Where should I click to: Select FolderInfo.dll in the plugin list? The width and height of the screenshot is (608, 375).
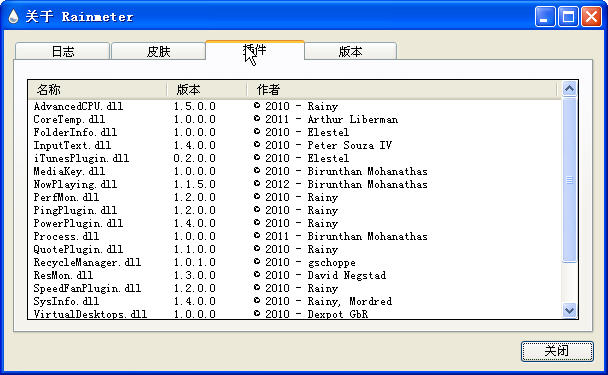click(x=75, y=132)
